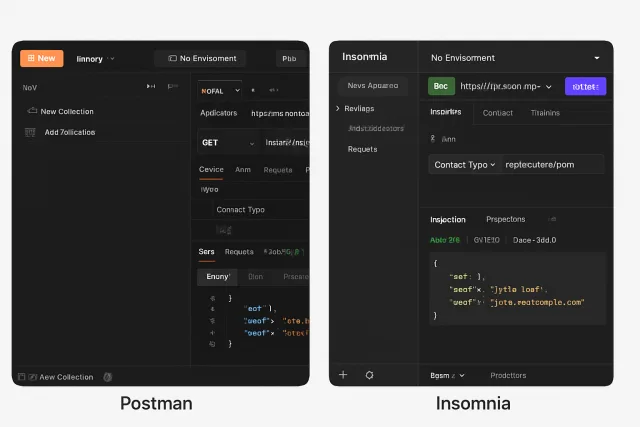The image size is (640, 427).
Task: Select the Requets tab in Postman response
Action: [239, 252]
